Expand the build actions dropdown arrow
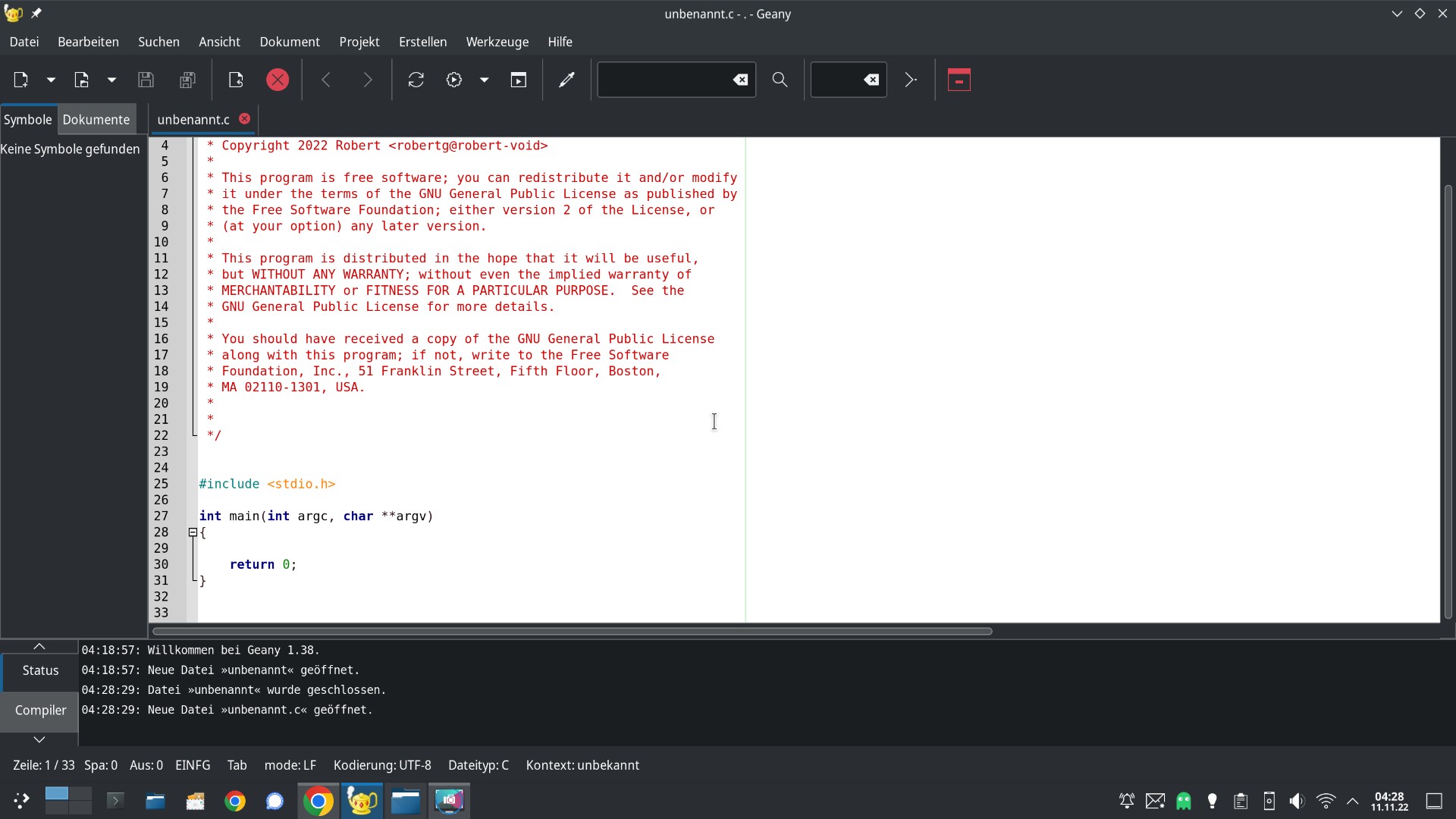1456x819 pixels. [485, 80]
